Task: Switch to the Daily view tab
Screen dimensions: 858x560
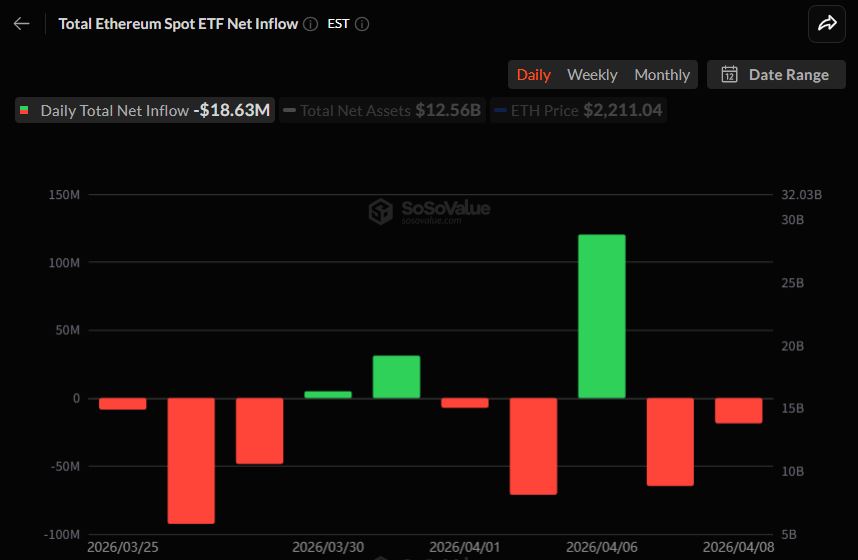Action: point(533,75)
